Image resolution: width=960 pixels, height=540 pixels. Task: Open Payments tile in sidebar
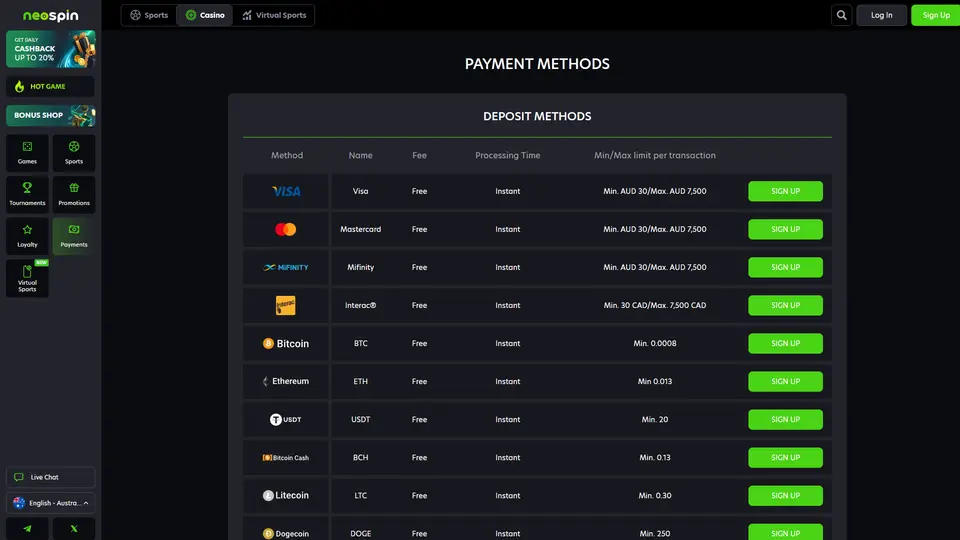(x=74, y=236)
